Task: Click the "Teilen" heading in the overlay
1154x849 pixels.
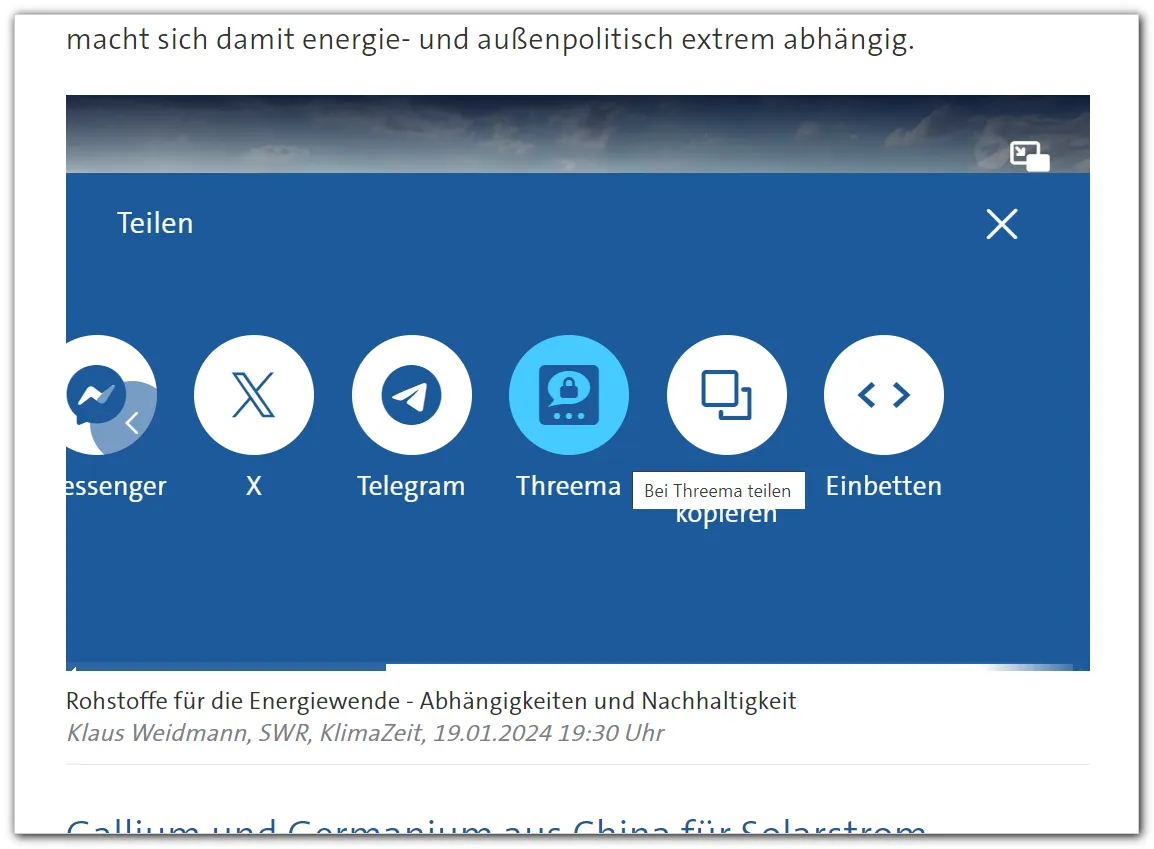Action: 155,223
